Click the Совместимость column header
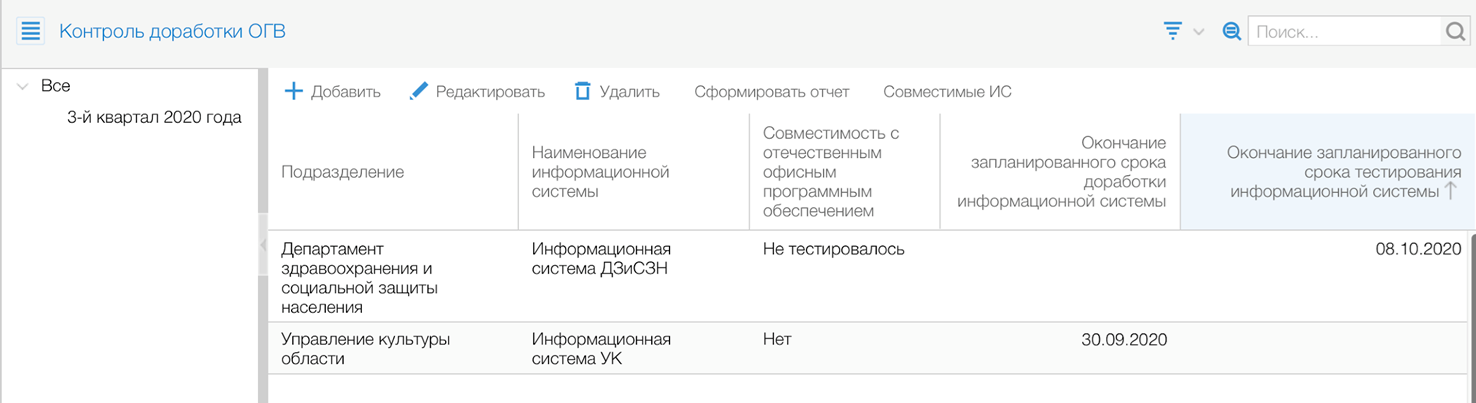 pos(831,172)
